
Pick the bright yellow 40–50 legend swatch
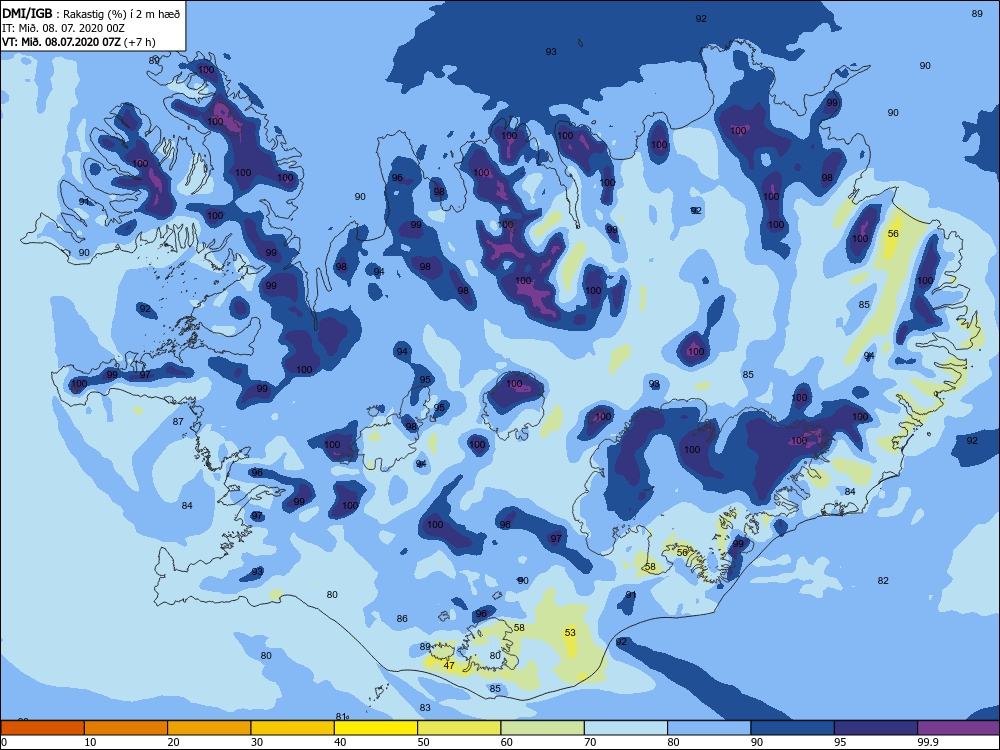click(x=376, y=728)
